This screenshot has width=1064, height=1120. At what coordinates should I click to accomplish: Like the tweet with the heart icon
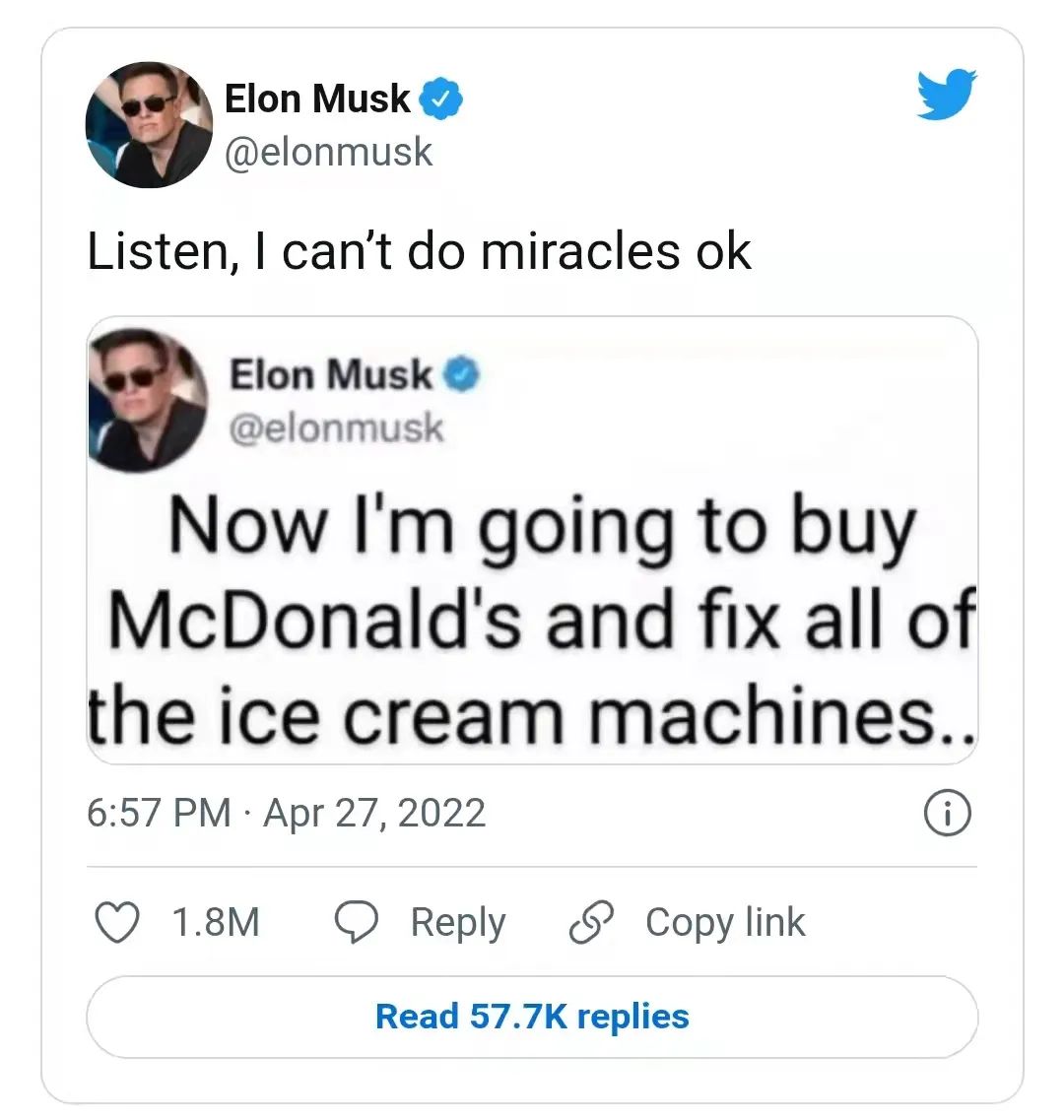(117, 922)
